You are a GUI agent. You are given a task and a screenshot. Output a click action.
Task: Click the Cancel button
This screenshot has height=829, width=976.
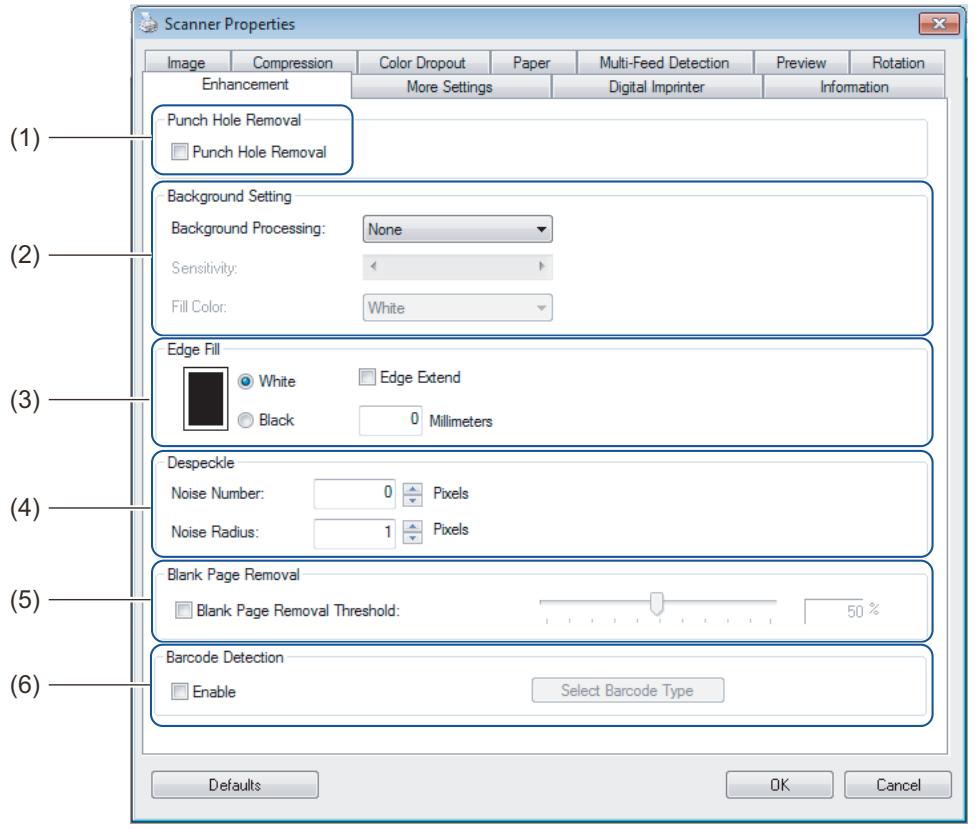[898, 785]
